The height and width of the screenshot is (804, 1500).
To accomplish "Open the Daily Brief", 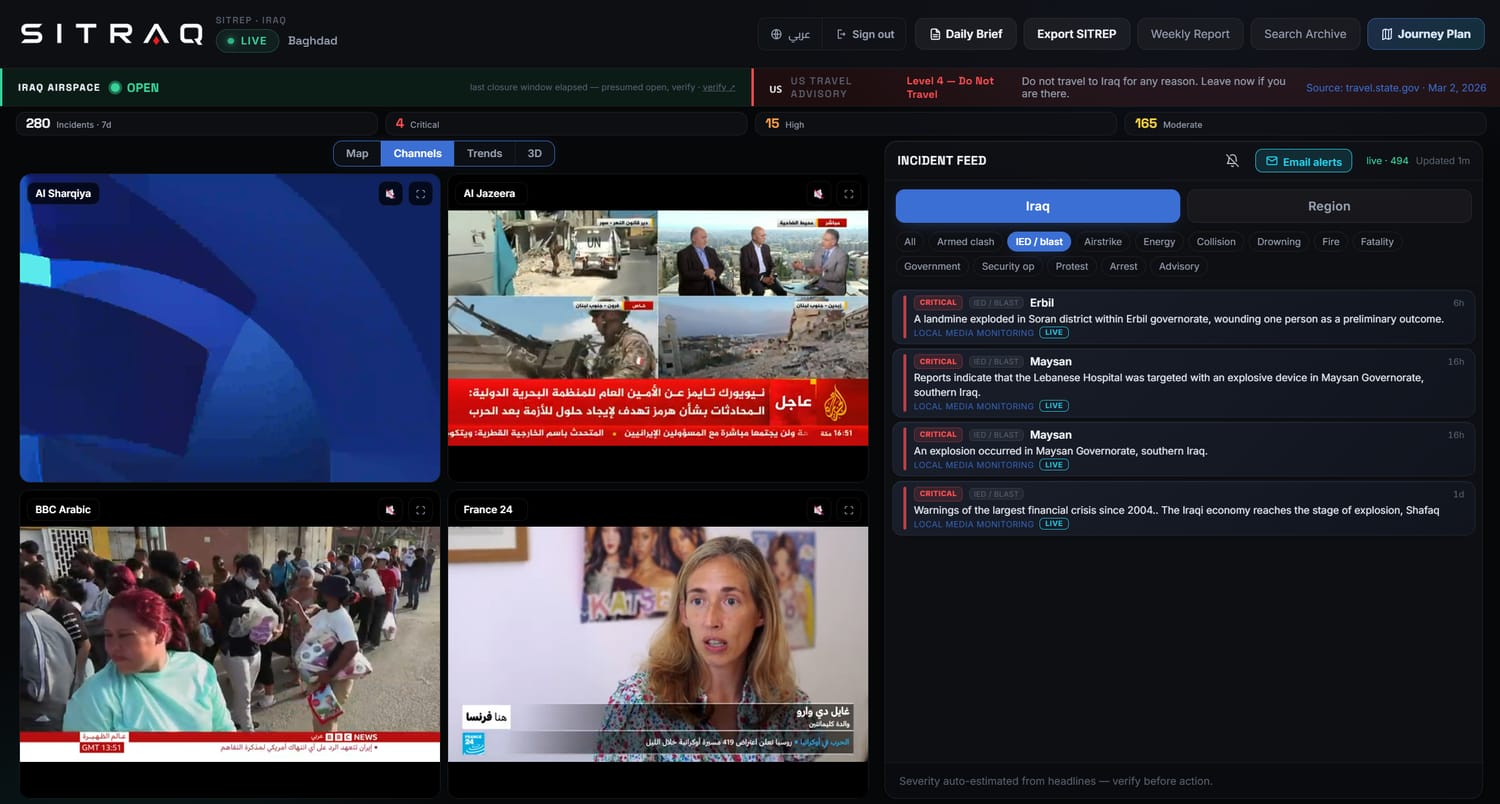I will 966,34.
